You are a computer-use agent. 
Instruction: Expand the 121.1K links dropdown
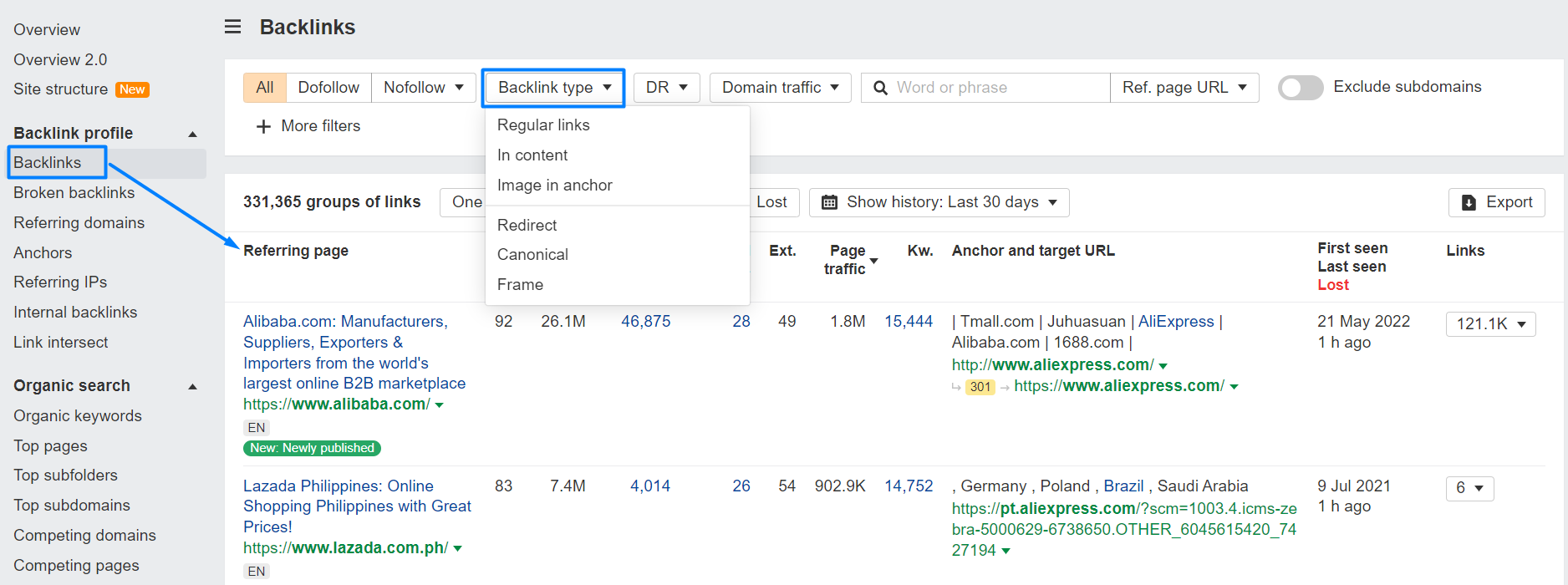(x=1490, y=324)
